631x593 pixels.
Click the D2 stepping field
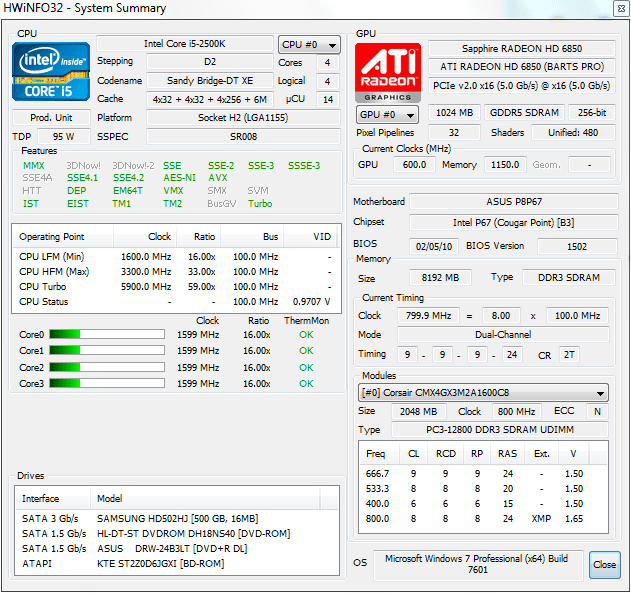210,62
